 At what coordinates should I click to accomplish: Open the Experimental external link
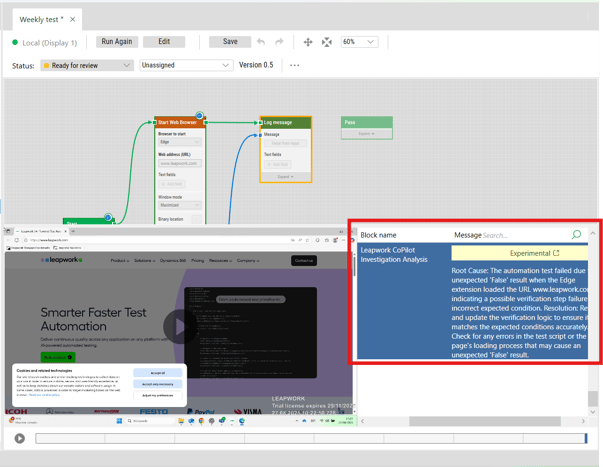coord(534,253)
